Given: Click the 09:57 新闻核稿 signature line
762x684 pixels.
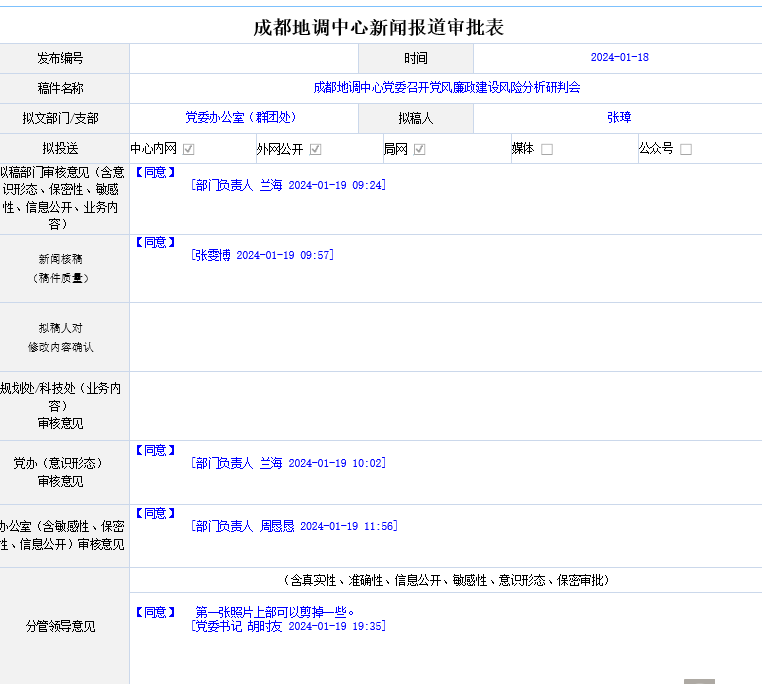Looking at the screenshot, I should [262, 255].
